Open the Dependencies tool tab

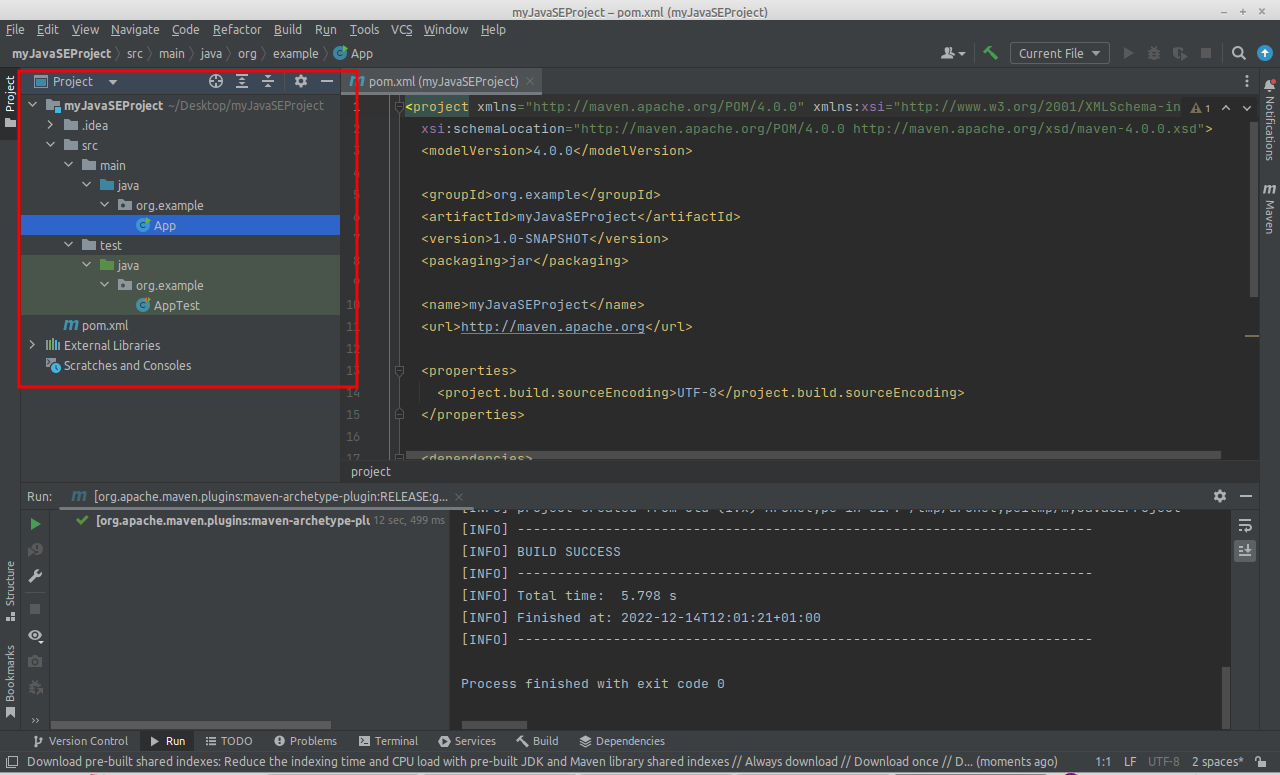click(621, 741)
